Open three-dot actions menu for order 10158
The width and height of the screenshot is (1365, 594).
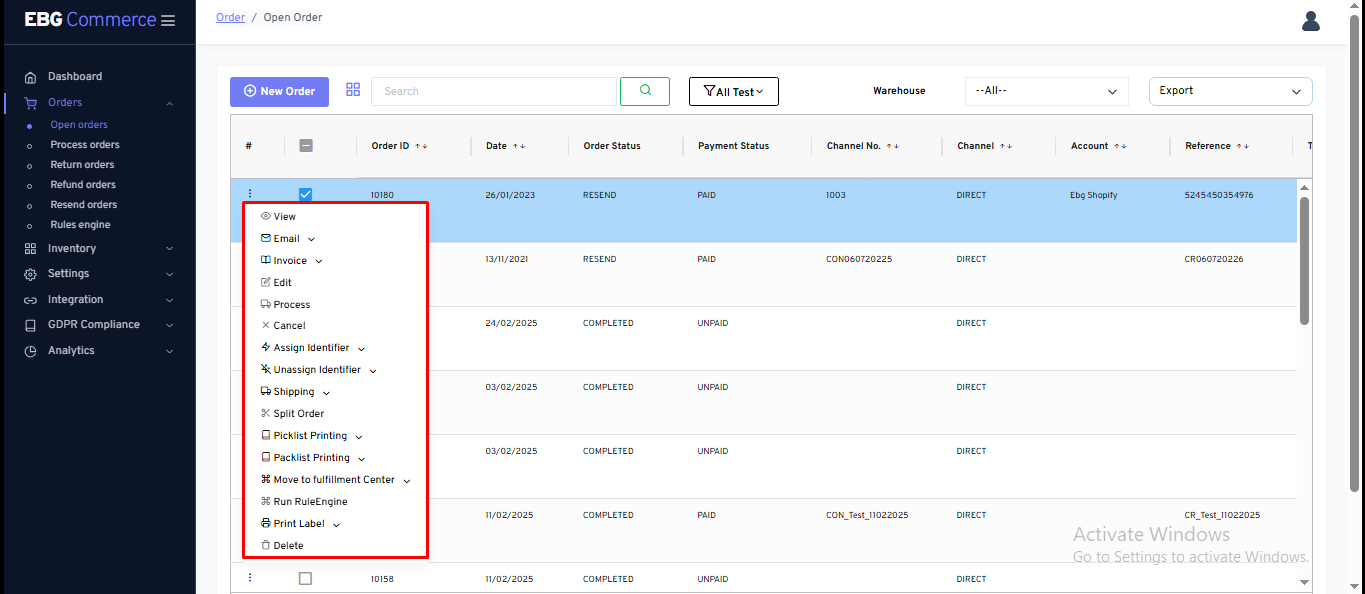250,578
